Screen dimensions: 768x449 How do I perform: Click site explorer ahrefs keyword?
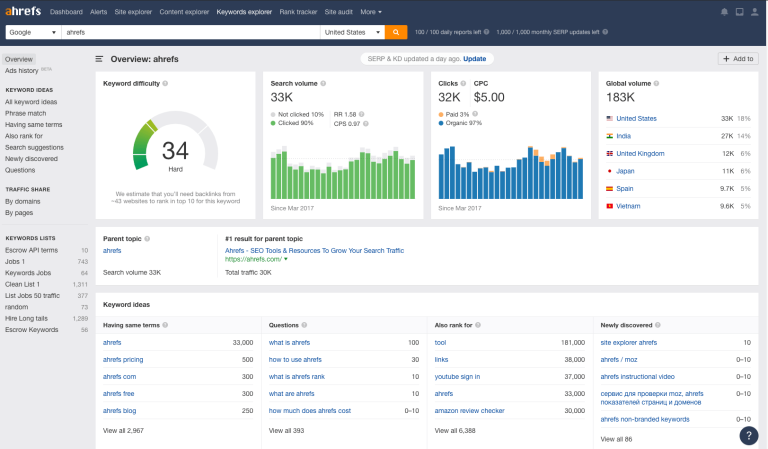(x=629, y=343)
